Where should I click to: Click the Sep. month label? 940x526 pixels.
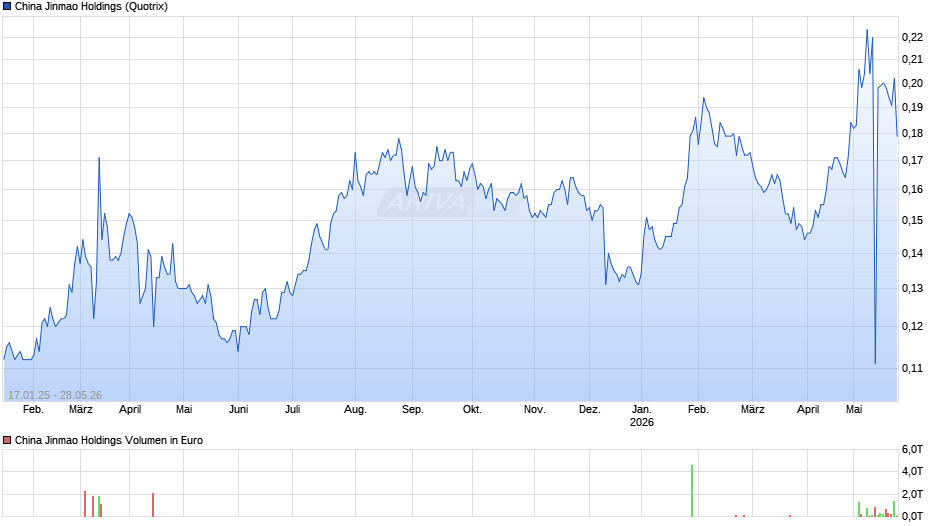tap(412, 409)
